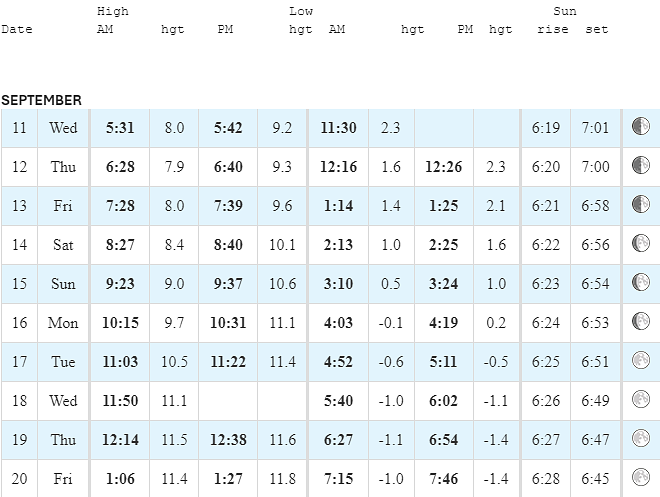Click the moon phase icon for Sunday 15

(x=641, y=282)
